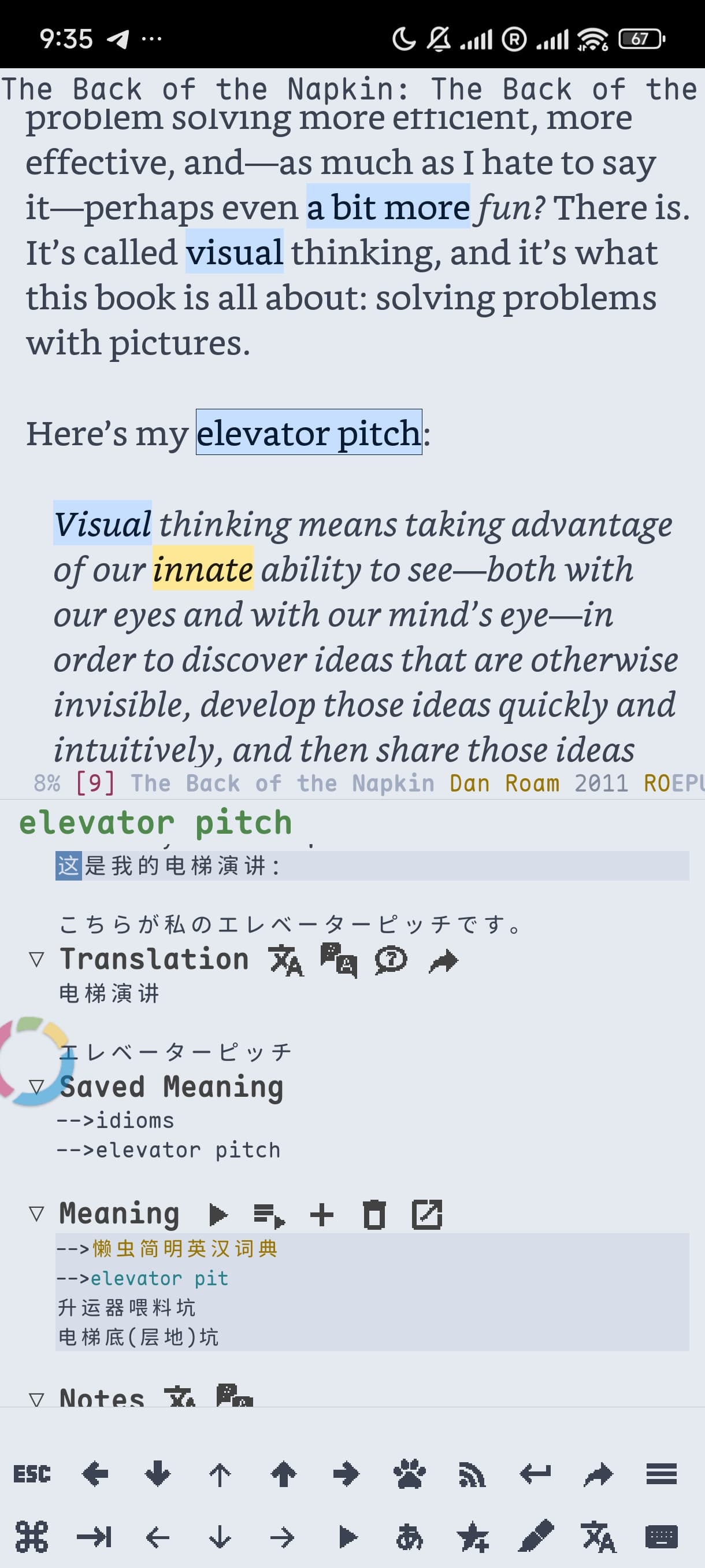Tap the star-plus bookmark icon
Viewport: 705px width, 1568px height.
click(473, 1537)
